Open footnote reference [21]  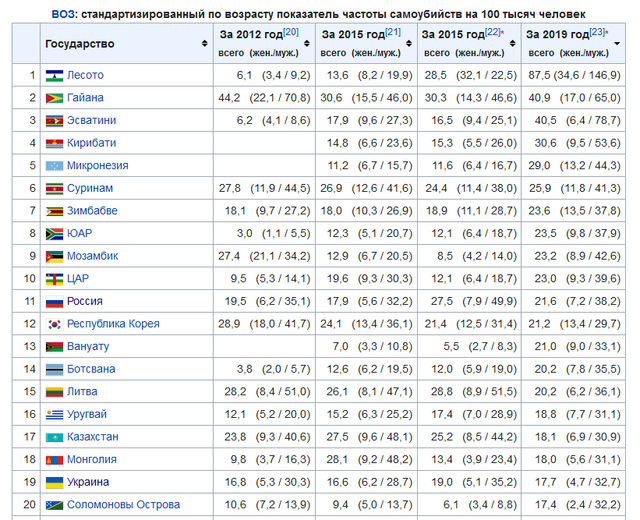coord(393,32)
